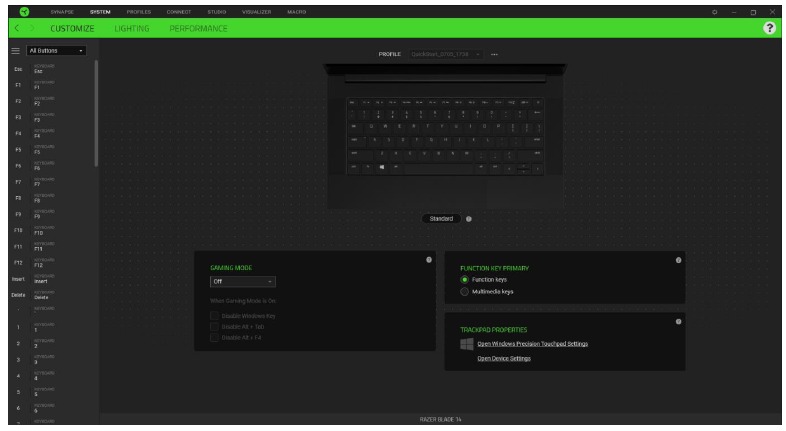Click the laptop keyboard image
The height and width of the screenshot is (431, 786).
coord(445,136)
